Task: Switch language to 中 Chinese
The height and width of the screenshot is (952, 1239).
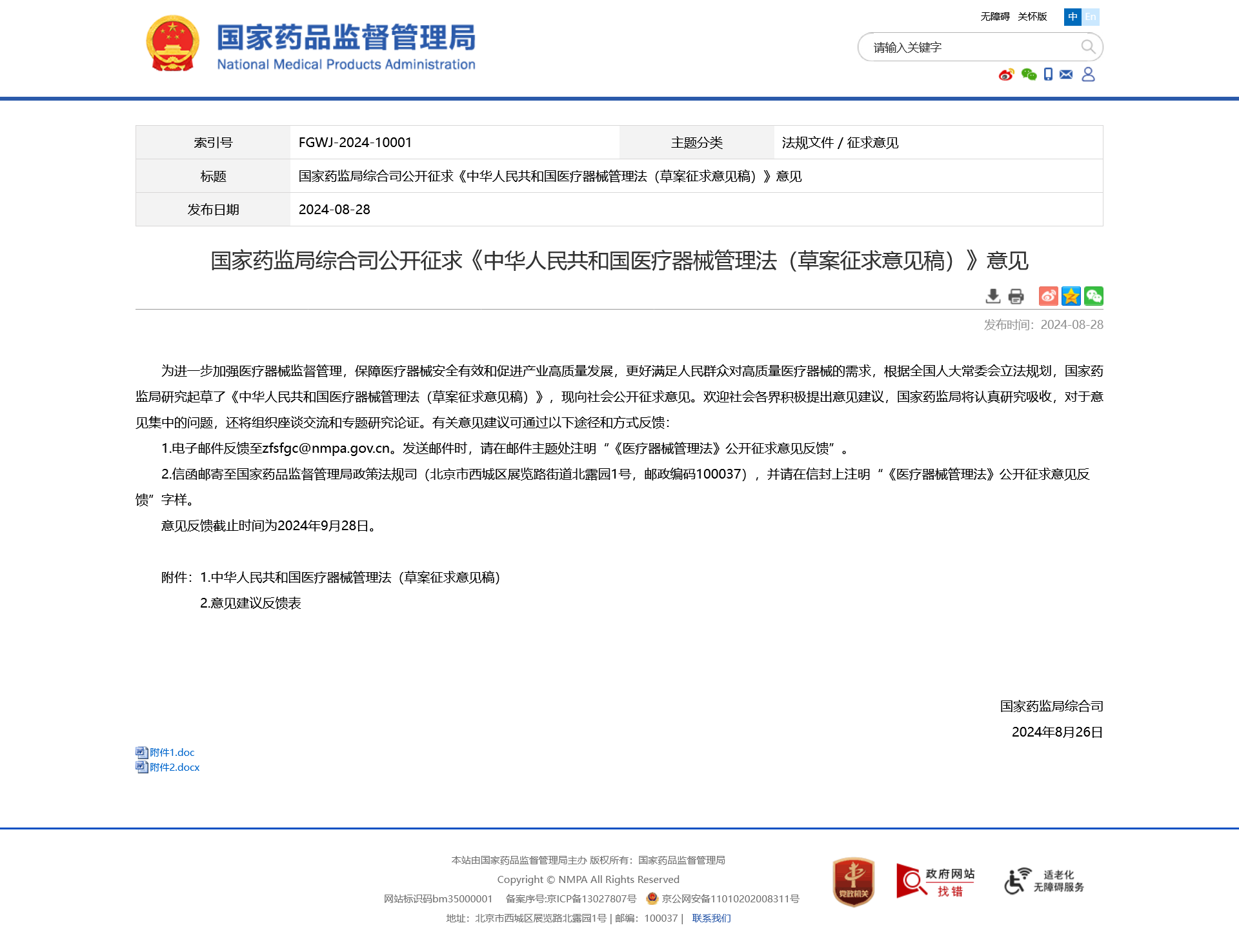Action: [1073, 17]
